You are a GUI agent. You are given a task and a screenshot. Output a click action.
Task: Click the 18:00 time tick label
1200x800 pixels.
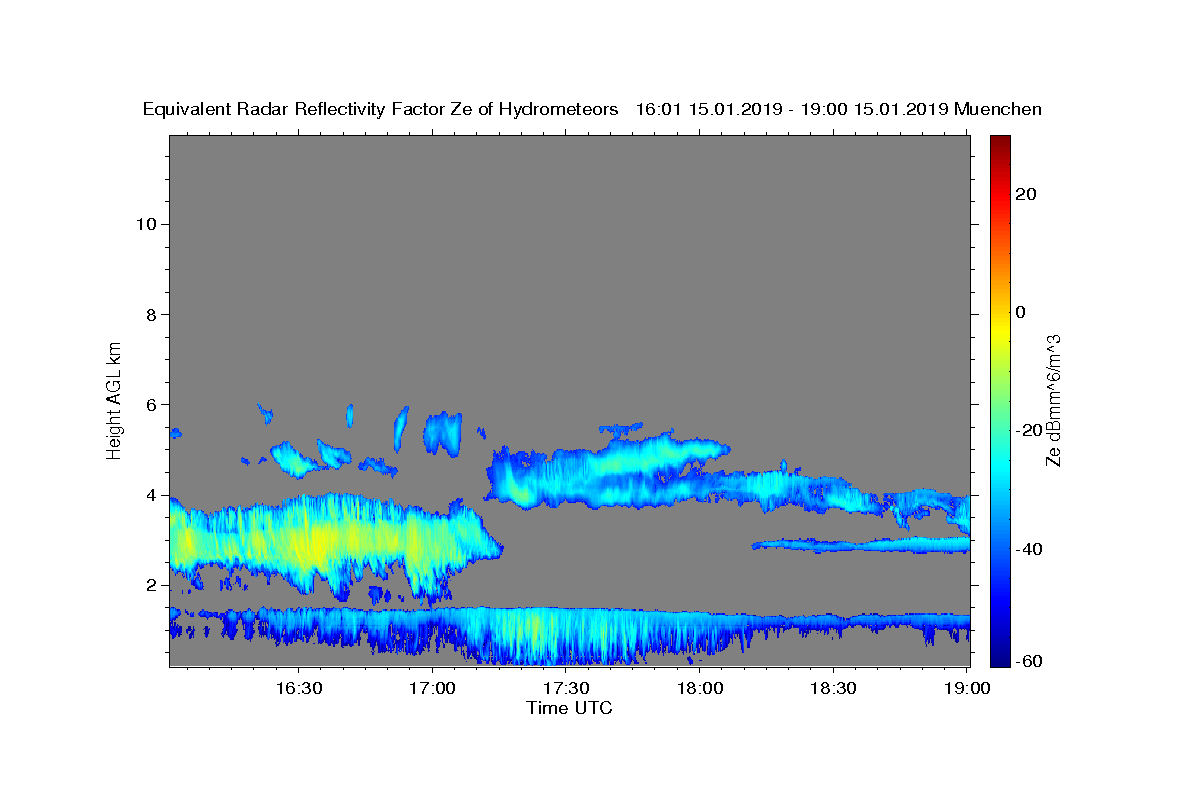700,689
